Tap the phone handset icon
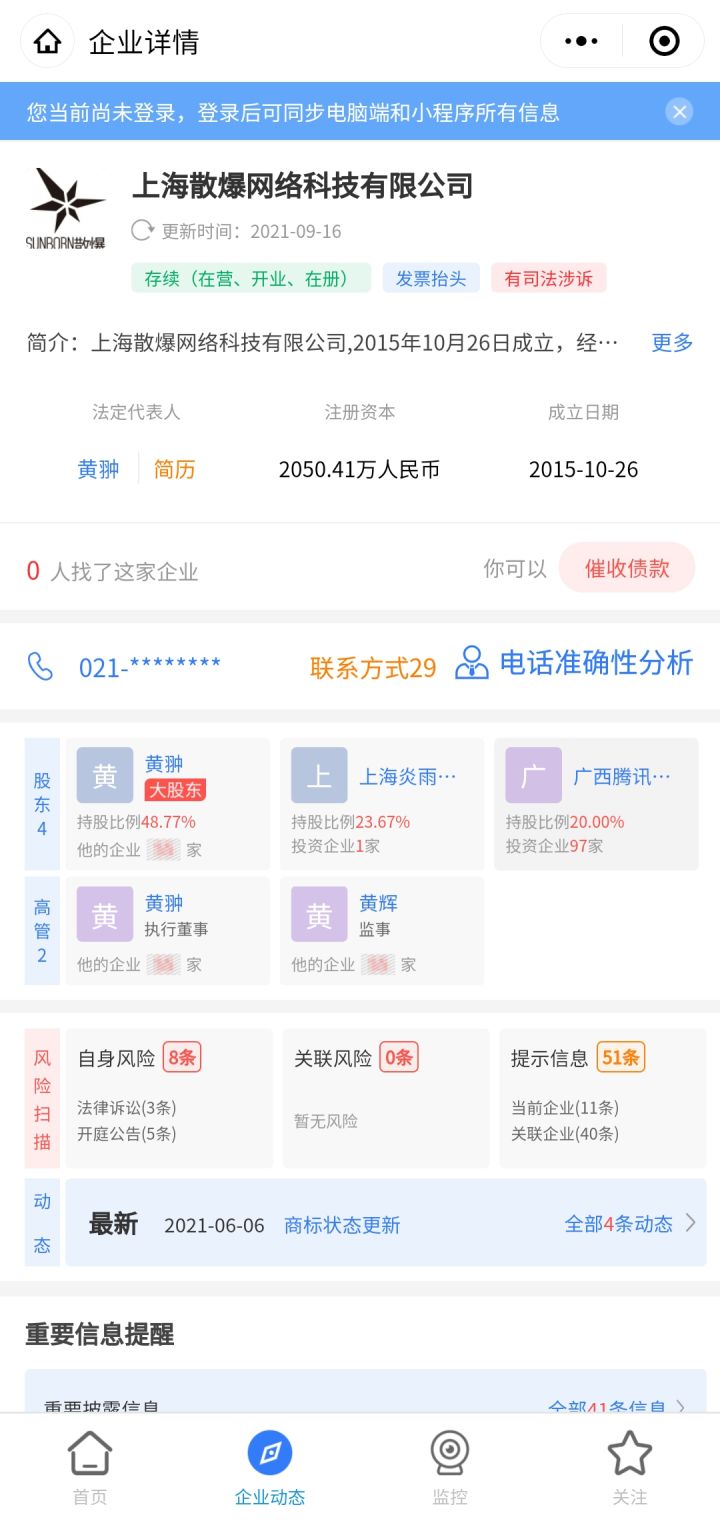 (40, 666)
